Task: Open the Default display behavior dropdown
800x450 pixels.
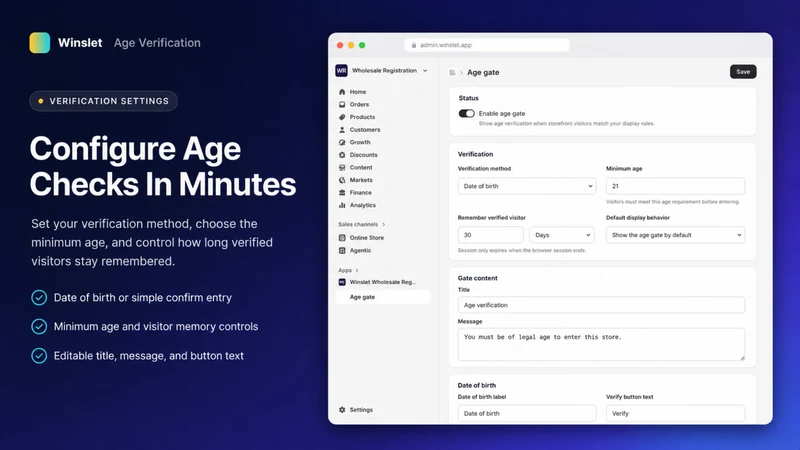Action: (676, 235)
